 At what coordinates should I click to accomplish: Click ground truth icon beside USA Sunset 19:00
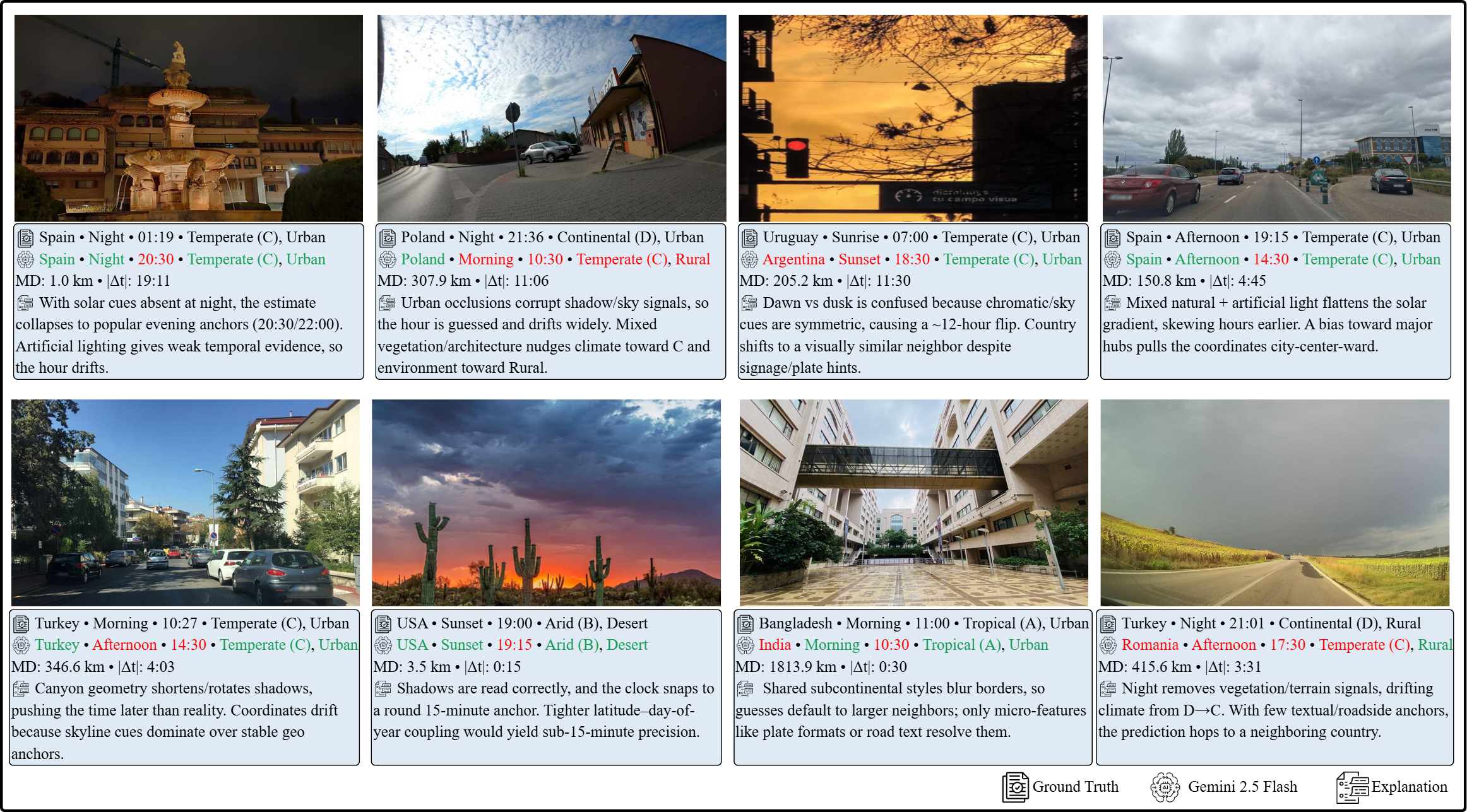point(383,624)
